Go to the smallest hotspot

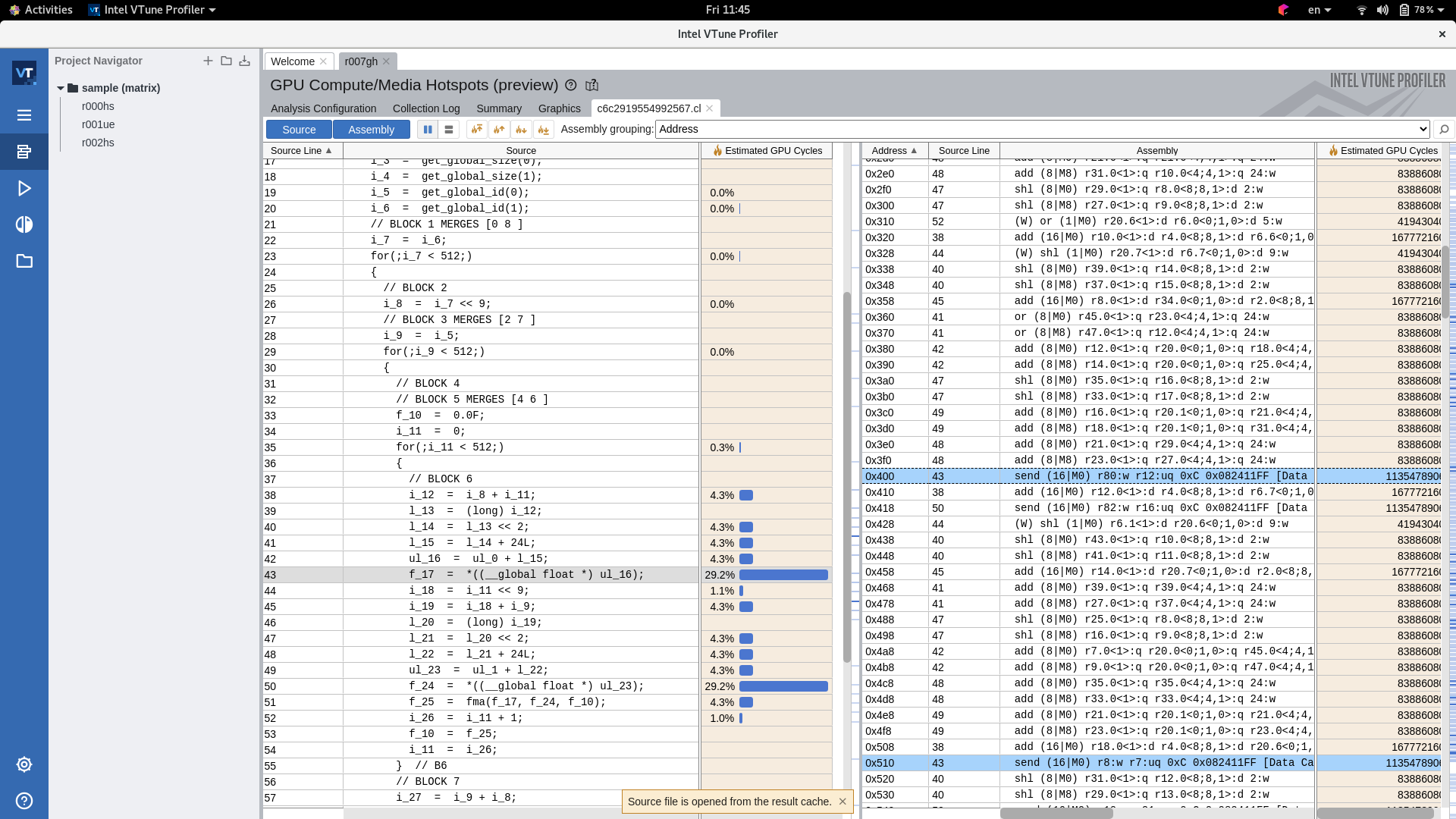544,130
